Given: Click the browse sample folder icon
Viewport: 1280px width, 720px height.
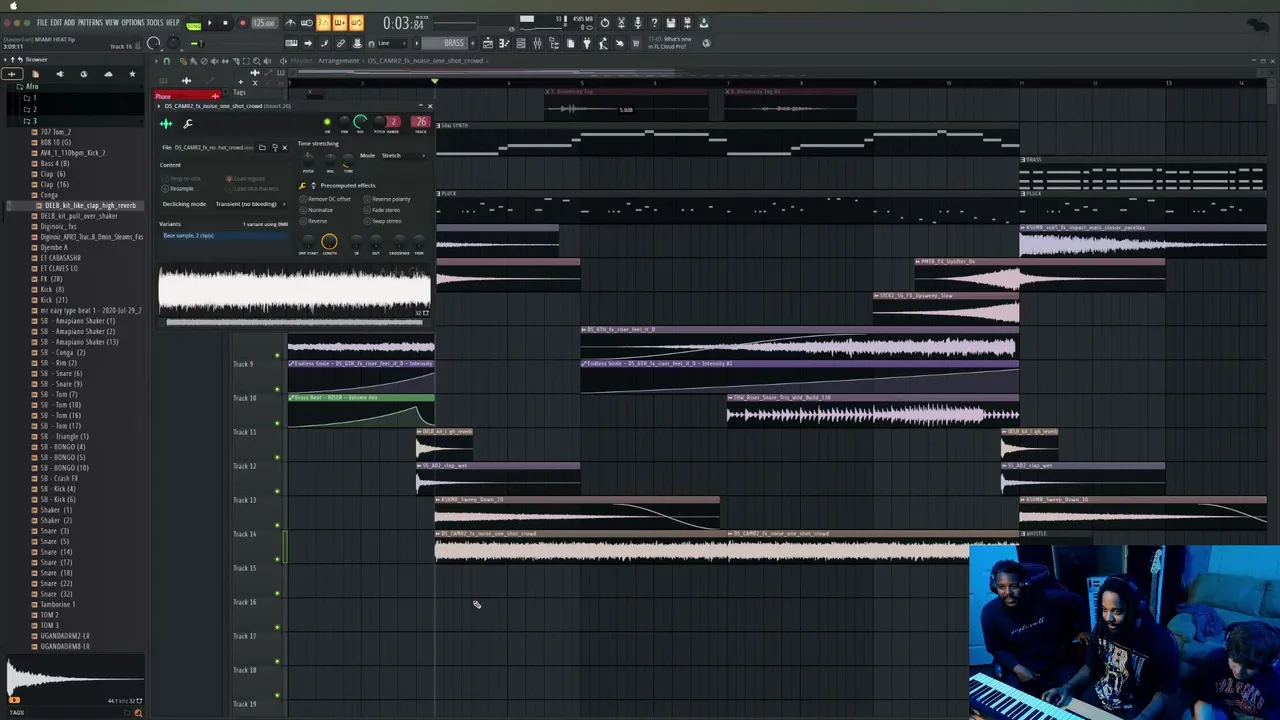Looking at the screenshot, I should (262, 148).
